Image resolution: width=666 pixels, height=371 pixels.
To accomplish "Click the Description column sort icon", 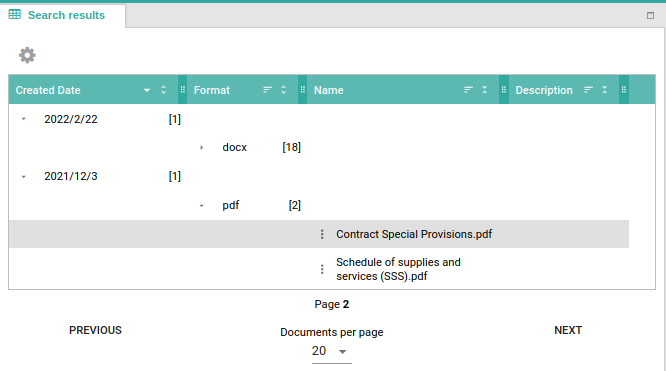I will [x=588, y=90].
